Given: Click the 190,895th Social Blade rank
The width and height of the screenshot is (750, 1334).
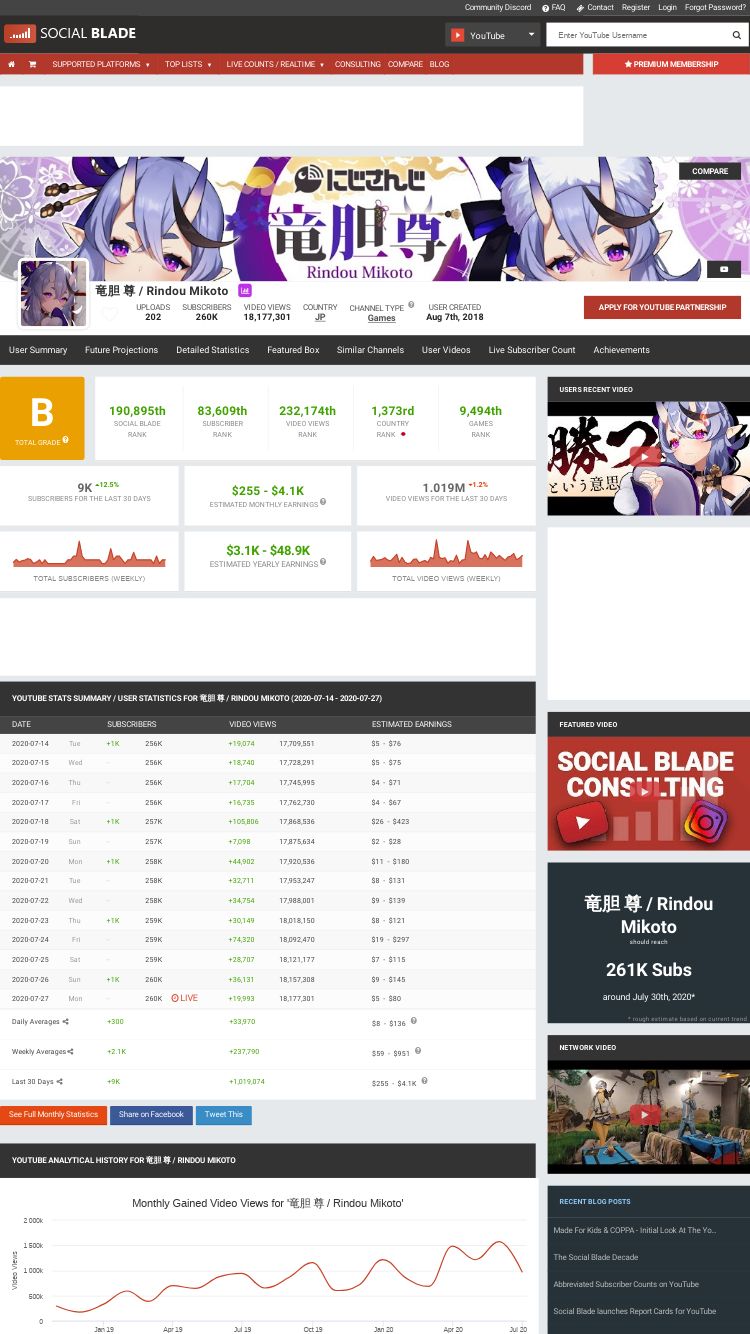Looking at the screenshot, I should [137, 411].
